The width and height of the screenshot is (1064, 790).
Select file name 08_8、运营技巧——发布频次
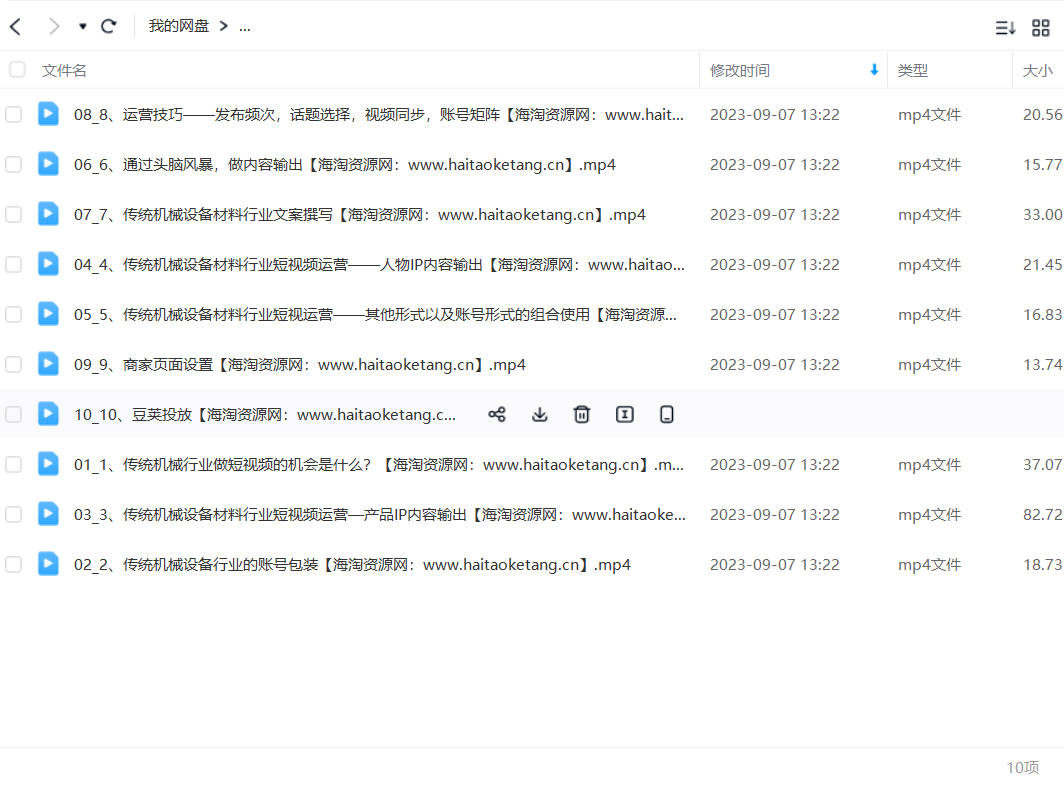coord(379,115)
